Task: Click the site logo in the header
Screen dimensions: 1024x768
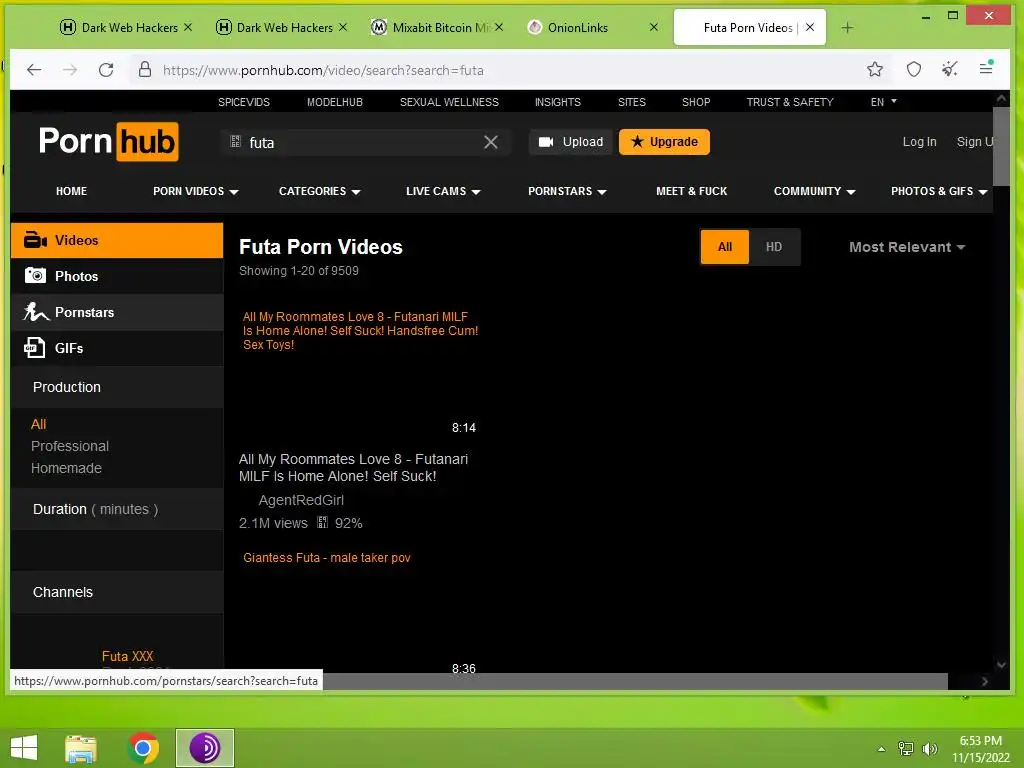Action: [108, 142]
